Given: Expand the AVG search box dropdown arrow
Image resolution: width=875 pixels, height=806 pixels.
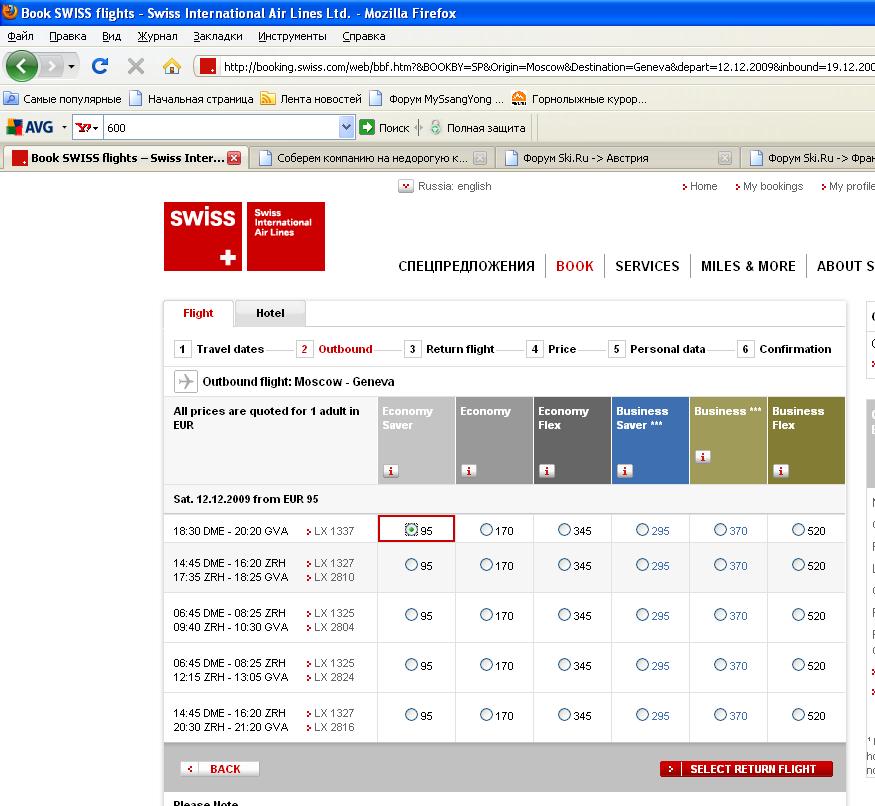Looking at the screenshot, I should click(346, 127).
